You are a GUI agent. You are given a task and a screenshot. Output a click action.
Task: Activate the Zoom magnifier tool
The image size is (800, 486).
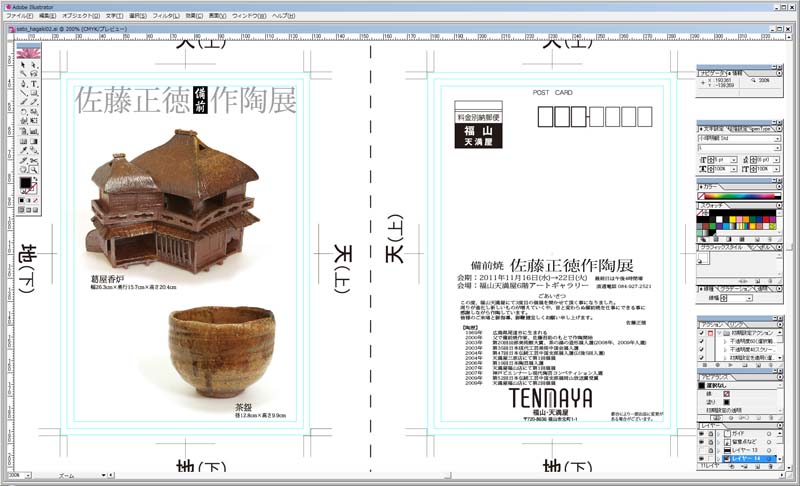[x=34, y=169]
